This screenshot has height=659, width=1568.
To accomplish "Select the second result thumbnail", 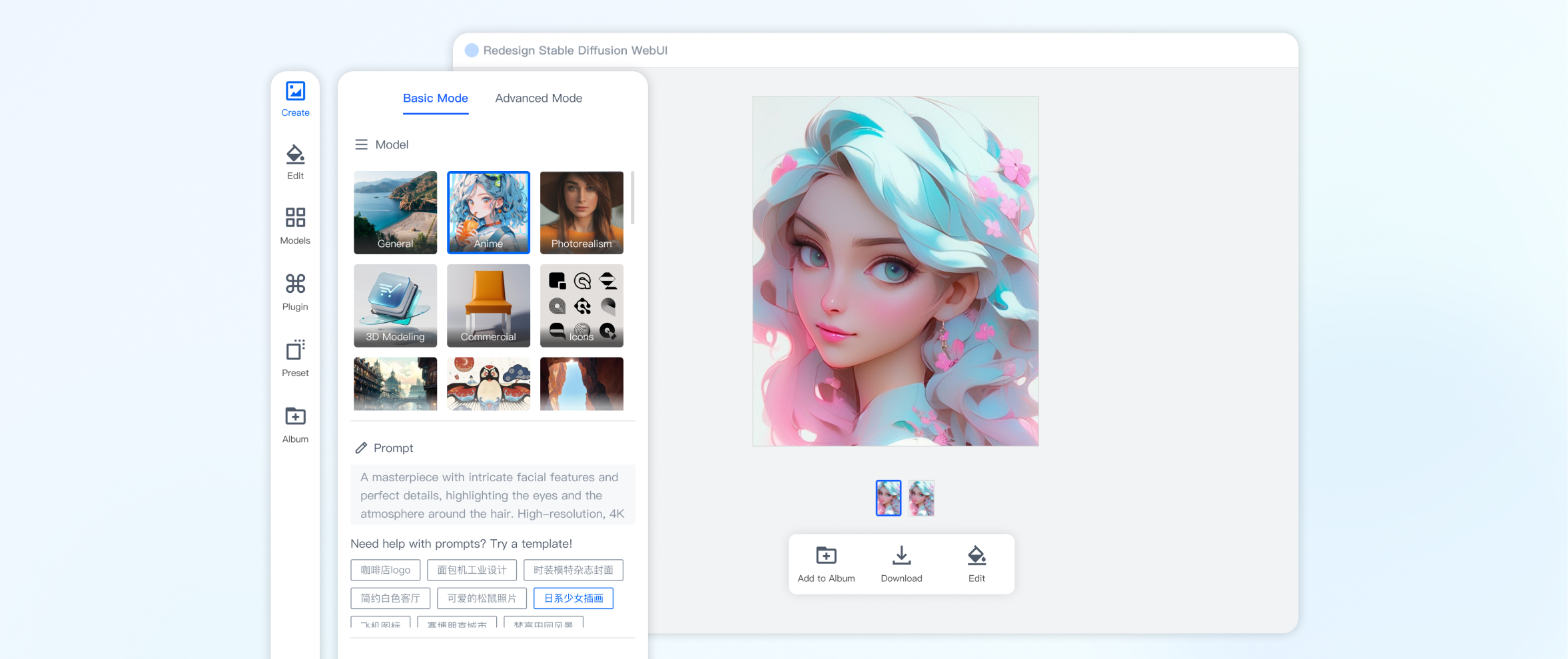I will point(922,498).
